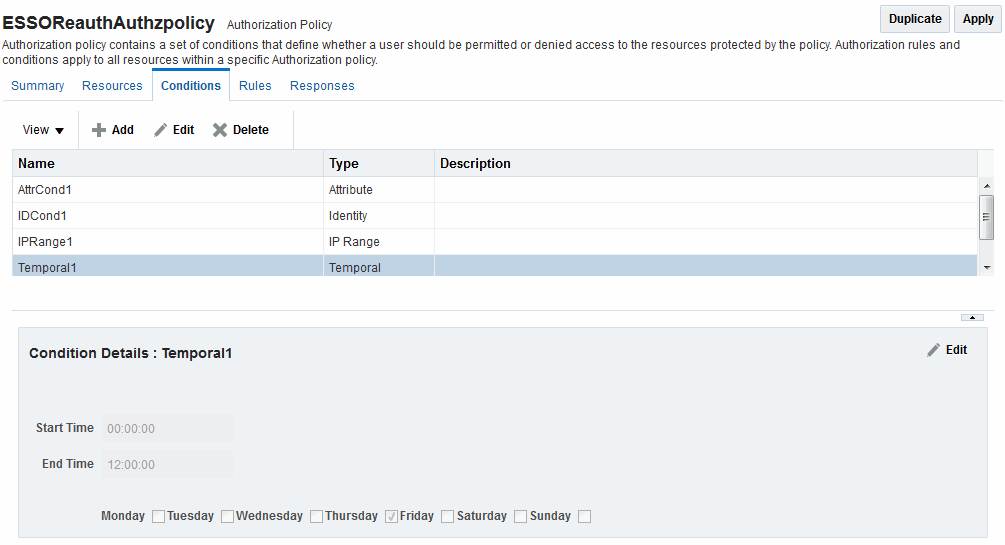Switch to the Summary tab
Viewport: 1005px width, 545px height.
38,86
